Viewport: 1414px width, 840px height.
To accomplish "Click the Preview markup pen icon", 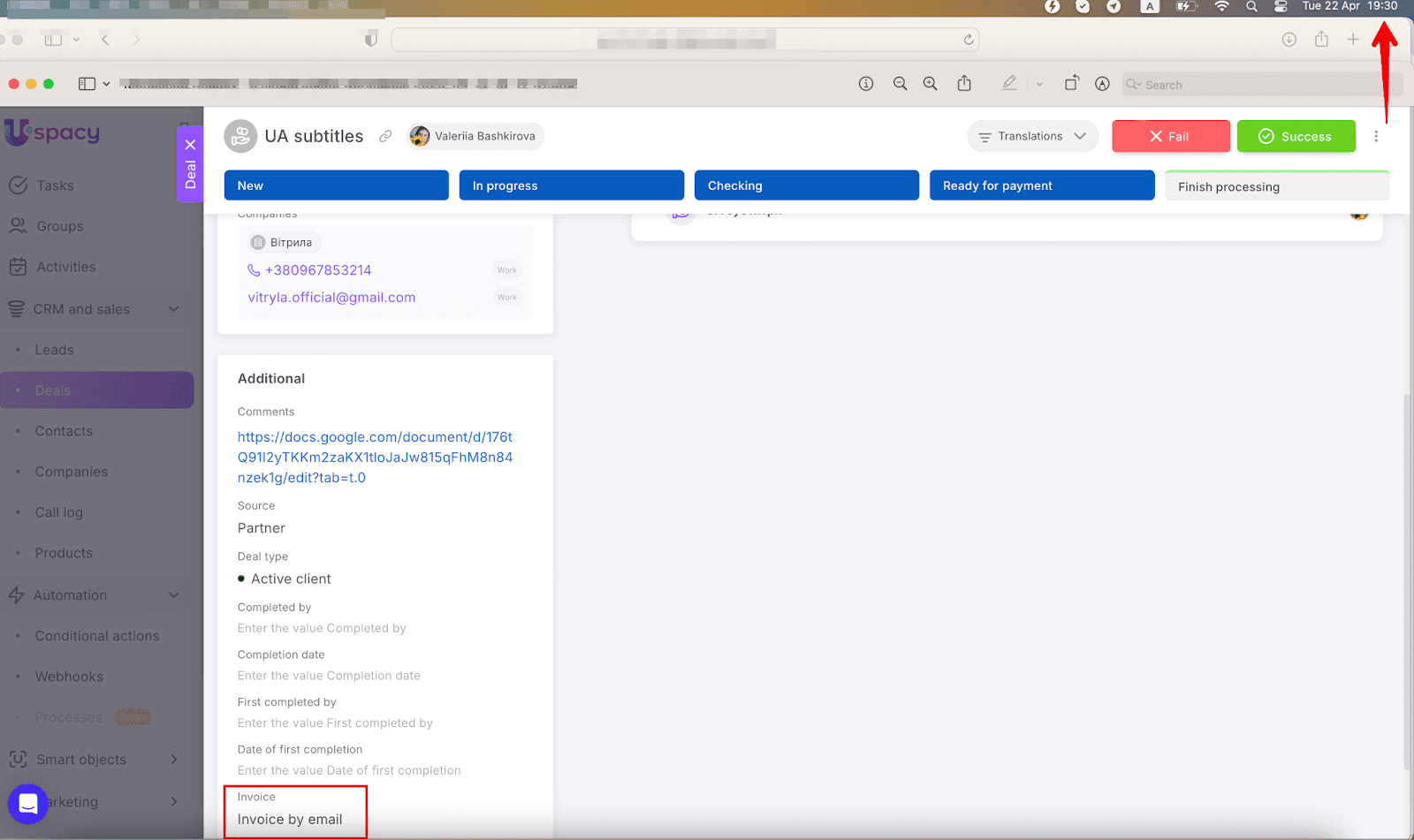I will pos(1008,84).
